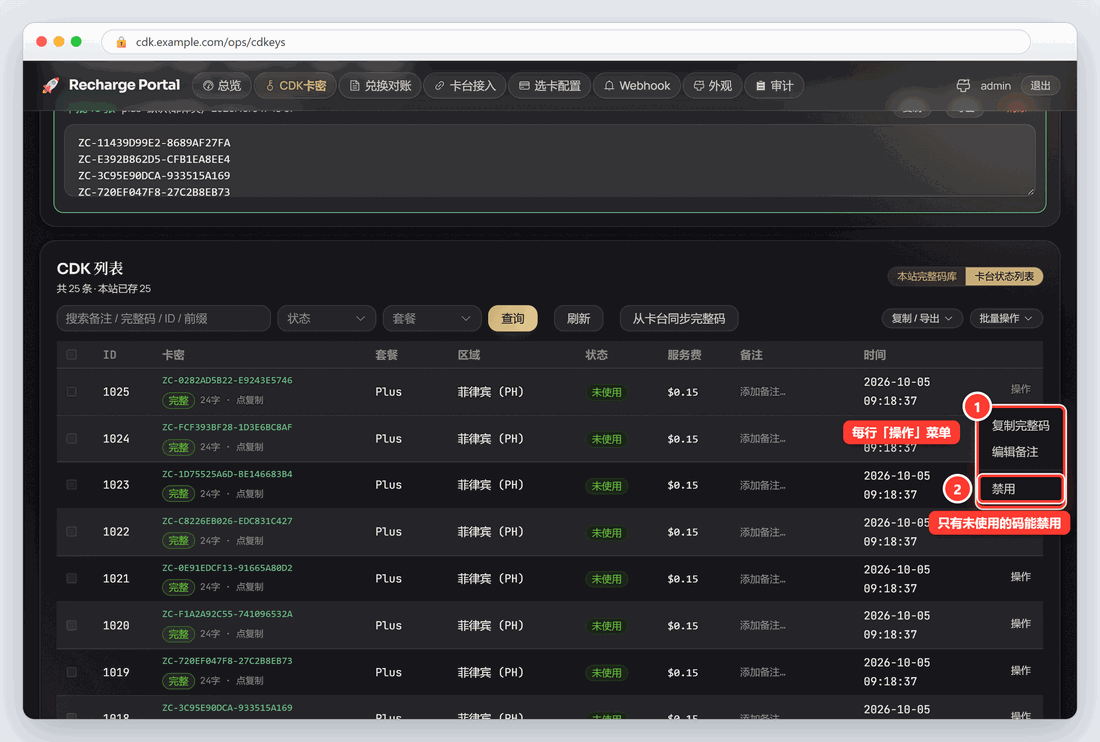The width and height of the screenshot is (1100, 742).
Task: Tick the checkbox for row 1023
Action: coord(72,485)
